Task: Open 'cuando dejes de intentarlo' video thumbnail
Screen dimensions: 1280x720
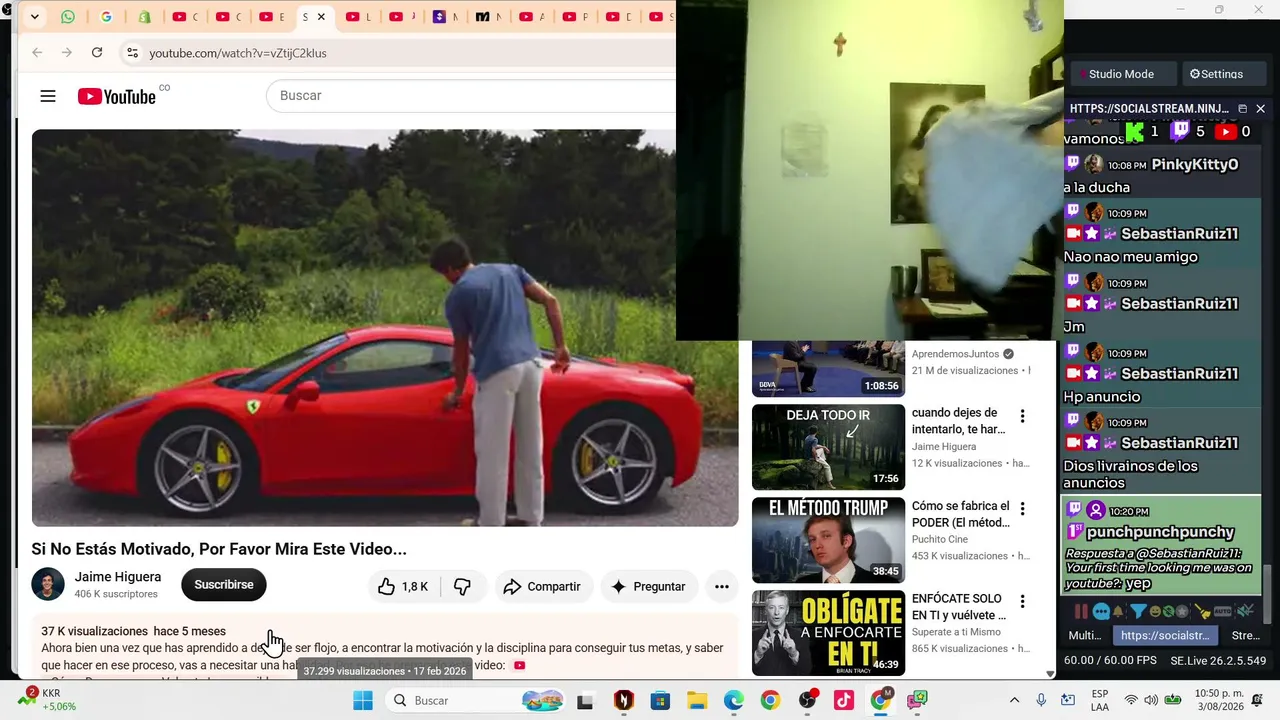Action: pos(828,447)
